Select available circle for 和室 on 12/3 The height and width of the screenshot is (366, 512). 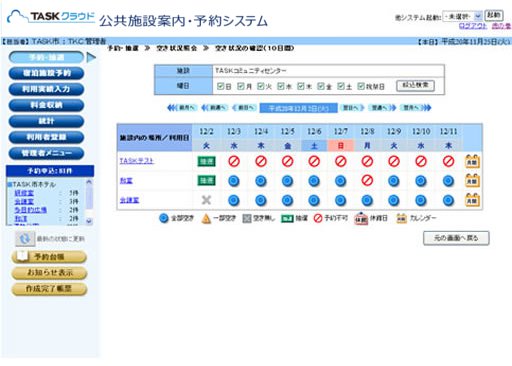pos(234,181)
